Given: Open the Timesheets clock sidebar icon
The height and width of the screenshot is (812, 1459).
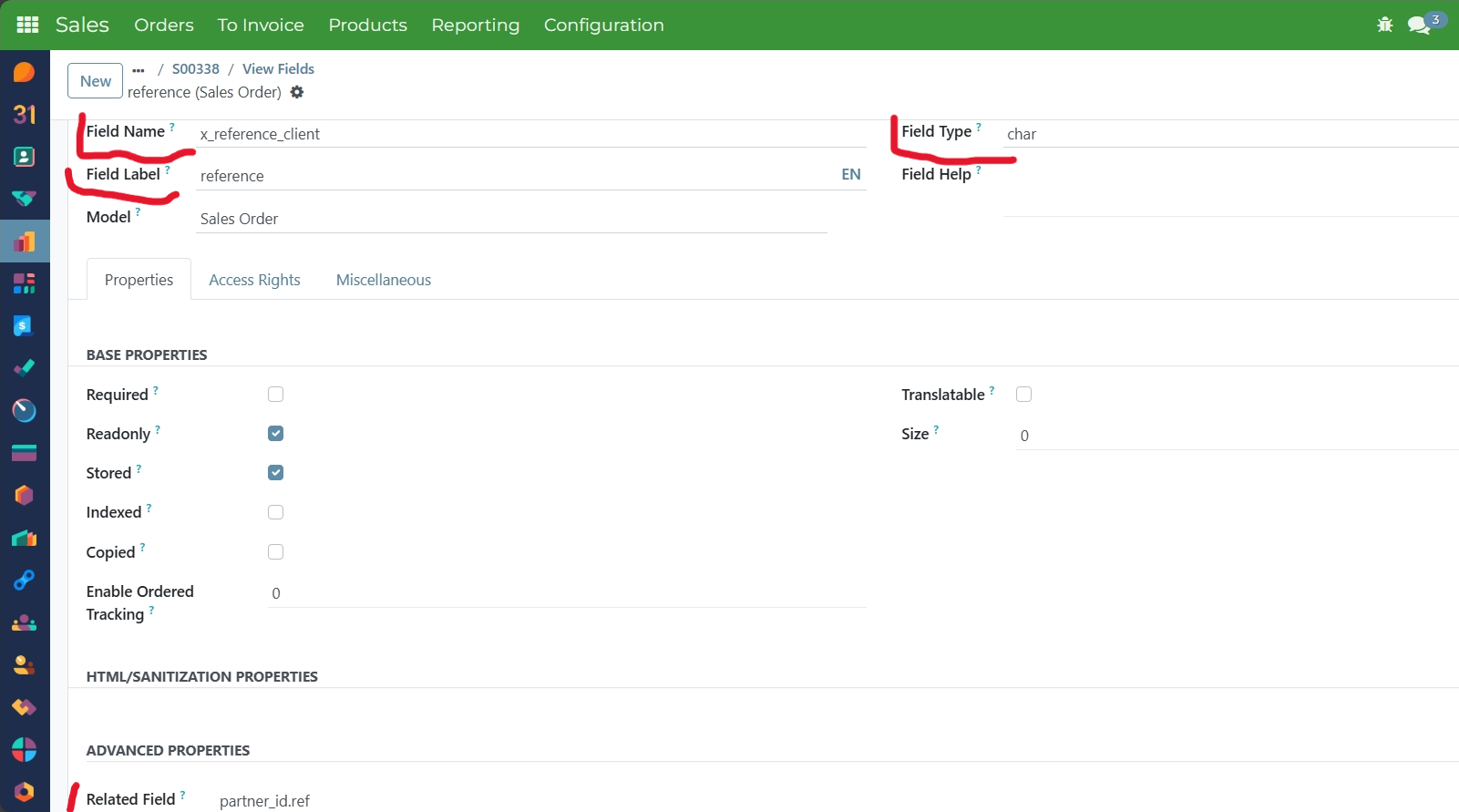Looking at the screenshot, I should click(25, 410).
